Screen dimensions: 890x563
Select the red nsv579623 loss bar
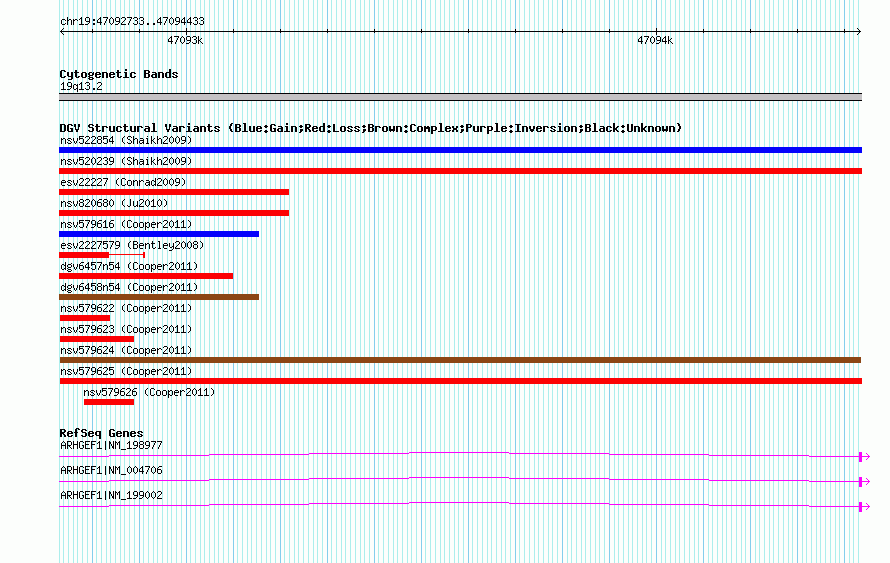click(96, 339)
